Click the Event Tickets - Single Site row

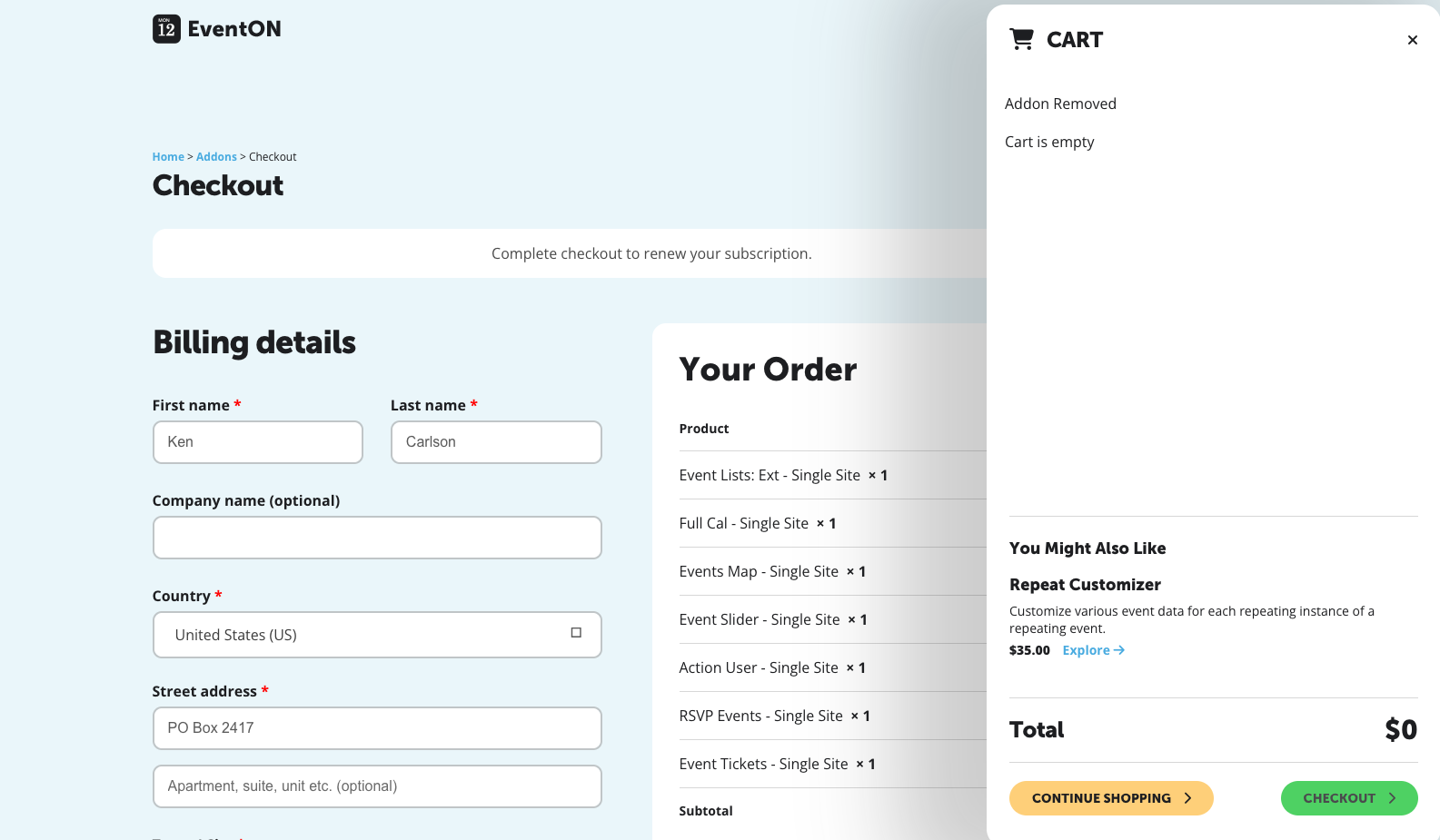pos(832,764)
